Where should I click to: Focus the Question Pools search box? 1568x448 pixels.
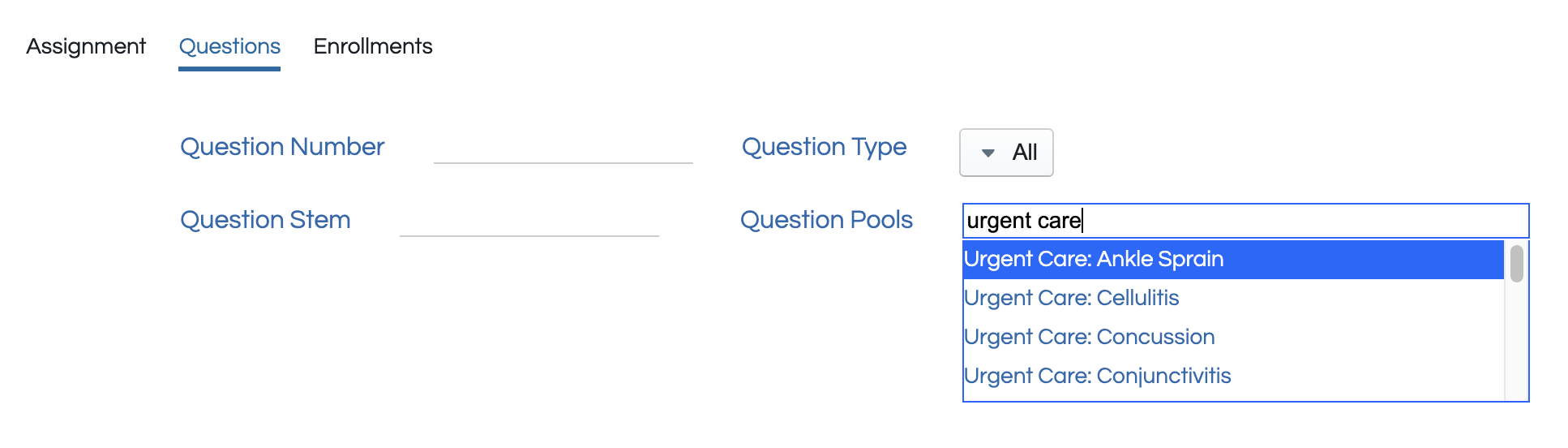1297,221
